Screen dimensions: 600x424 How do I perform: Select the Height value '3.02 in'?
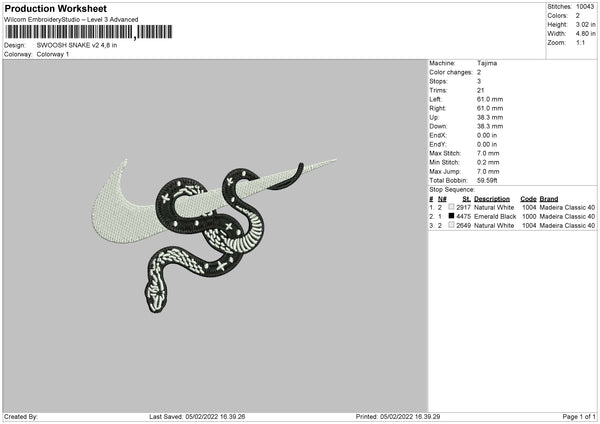click(x=585, y=24)
